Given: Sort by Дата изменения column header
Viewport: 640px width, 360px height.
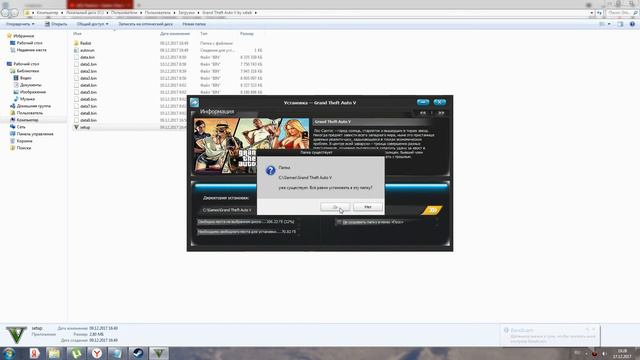Looking at the screenshot, I should click(175, 33).
